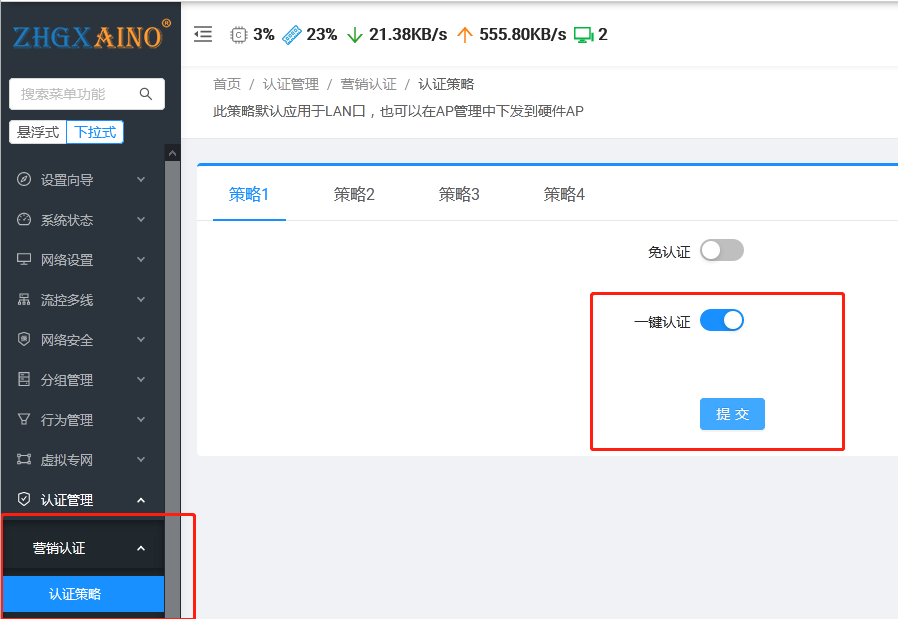This screenshot has width=898, height=619.
Task: Click the green download speed arrow
Action: click(354, 34)
